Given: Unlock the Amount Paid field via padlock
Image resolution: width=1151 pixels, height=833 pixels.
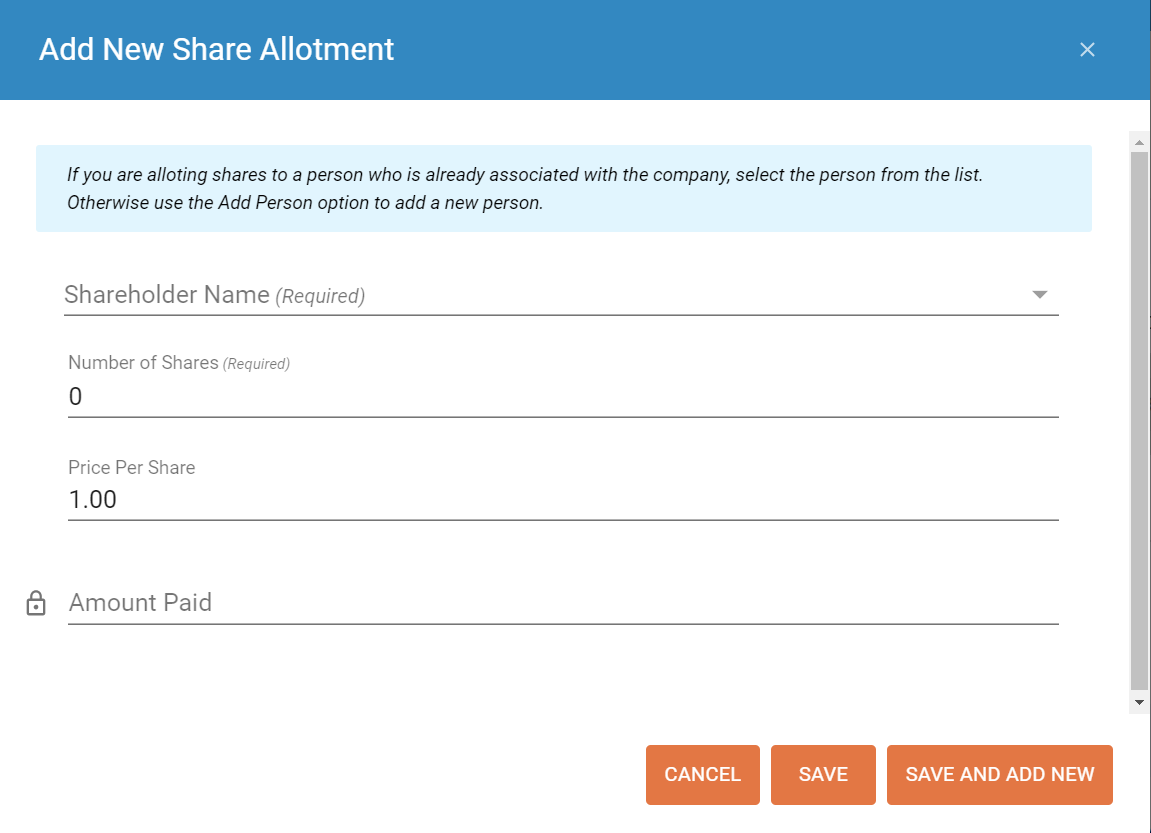Looking at the screenshot, I should click(36, 603).
